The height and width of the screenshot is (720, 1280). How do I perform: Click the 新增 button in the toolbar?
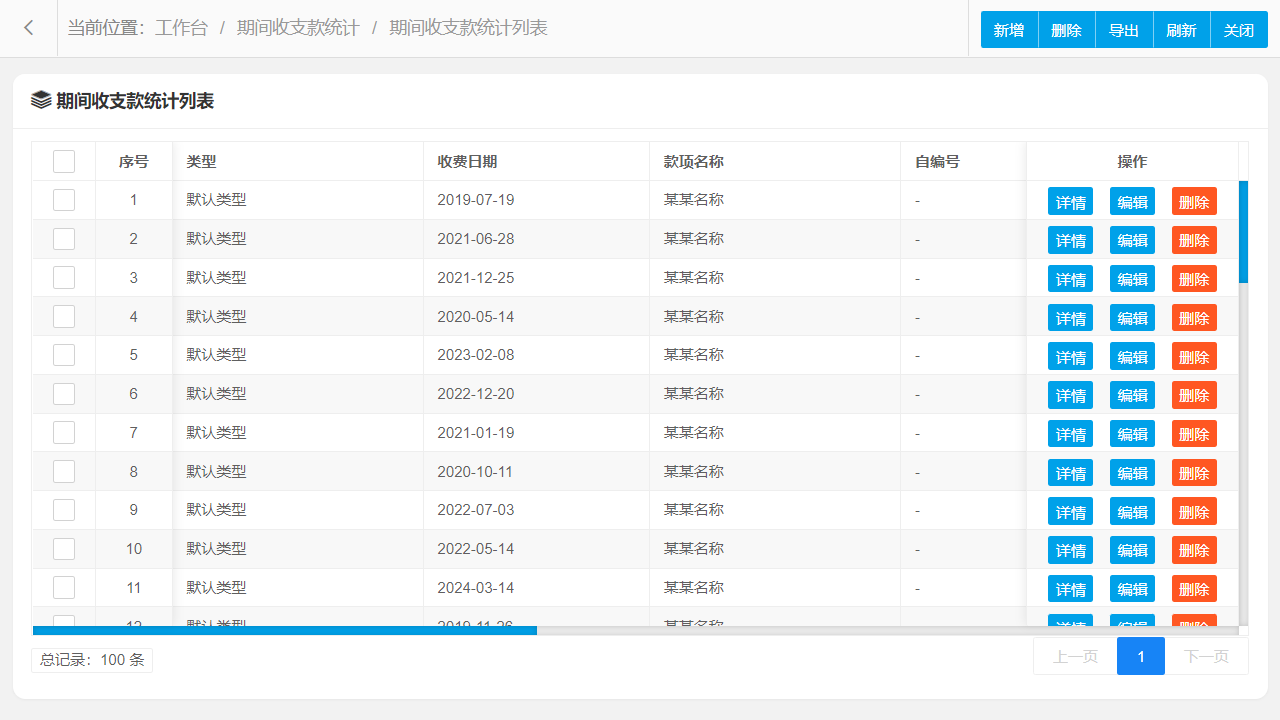point(1009,30)
